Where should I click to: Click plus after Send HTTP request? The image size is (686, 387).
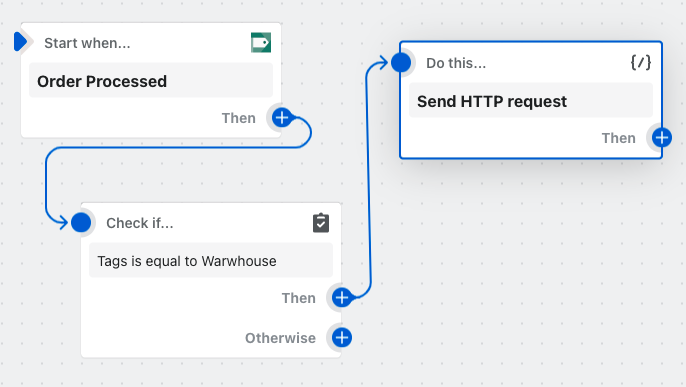[662, 138]
